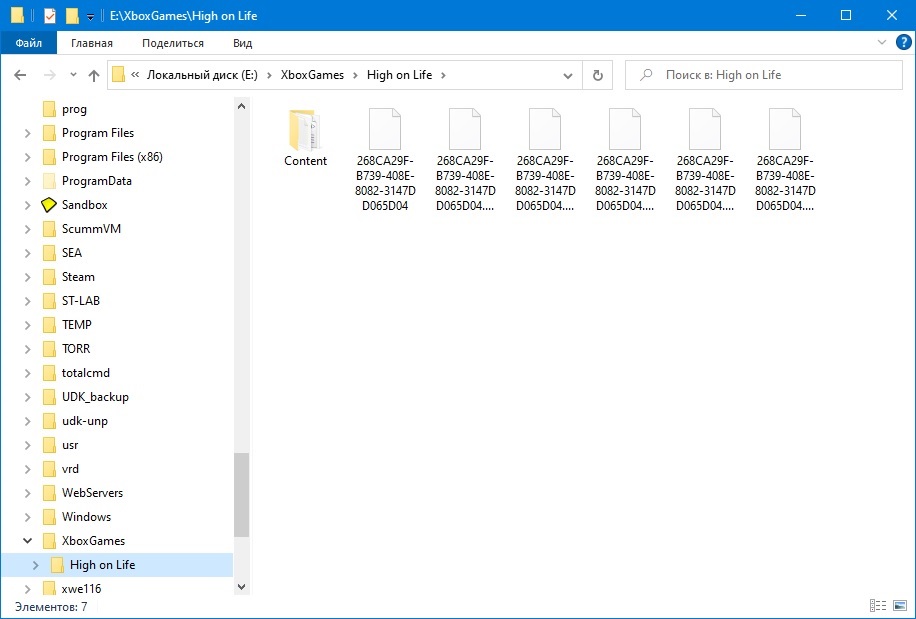Click the High on Life tree folder icon
This screenshot has height=619, width=916.
[57, 565]
